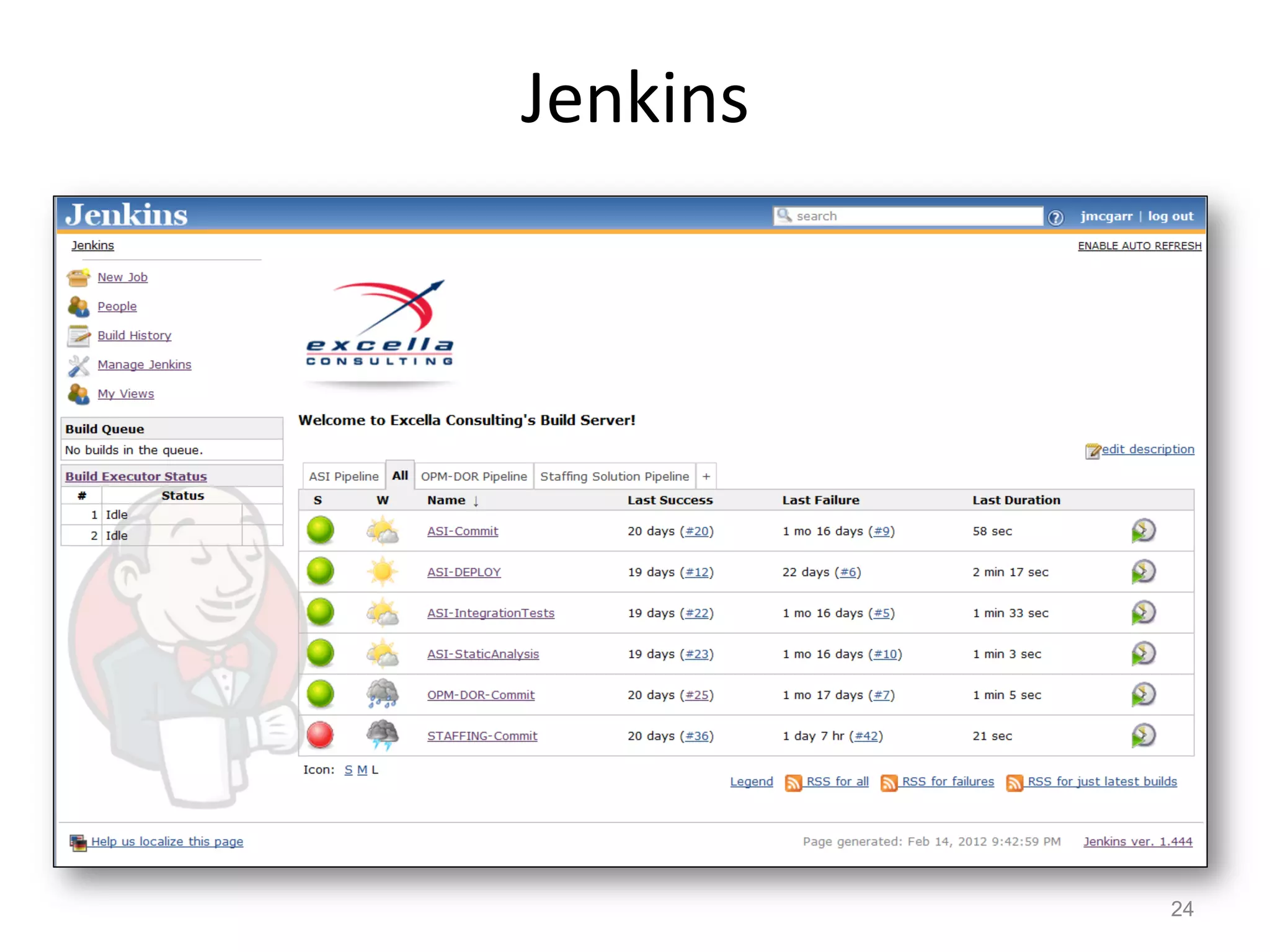
Task: Click the thunderstorm weather icon for STAFFING-Commit
Action: [383, 735]
